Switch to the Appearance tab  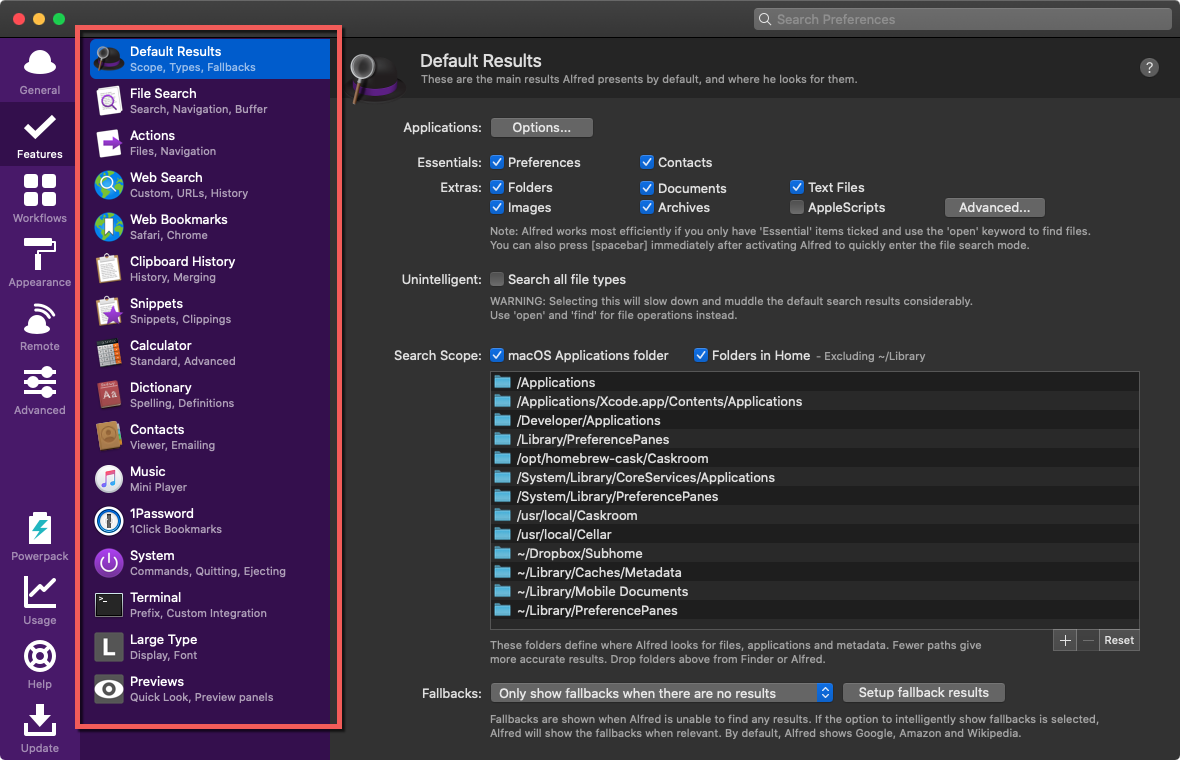pos(40,263)
